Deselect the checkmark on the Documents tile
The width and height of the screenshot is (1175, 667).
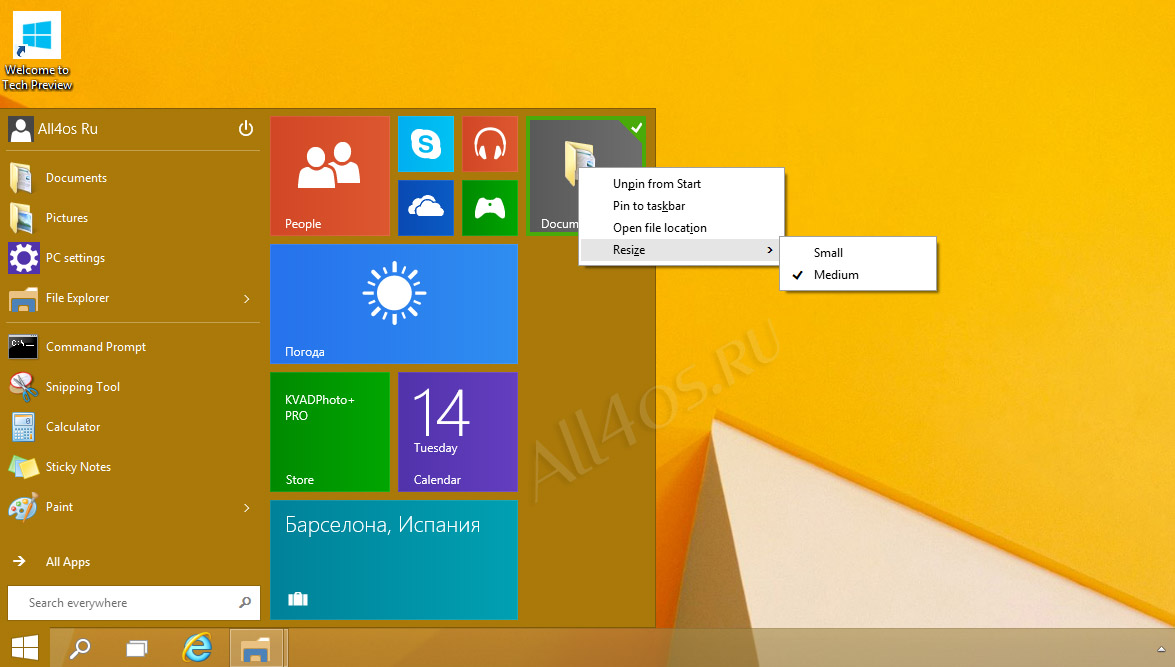(636, 127)
